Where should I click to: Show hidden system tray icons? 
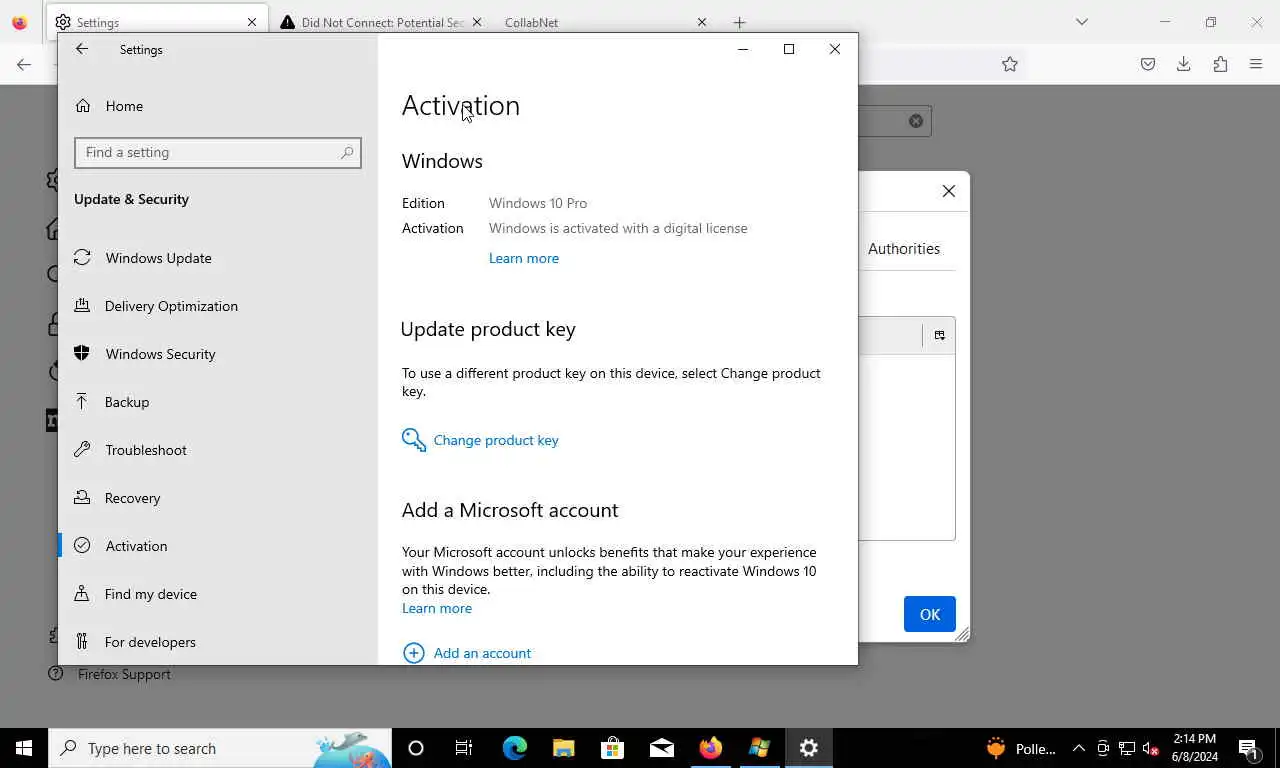click(1079, 748)
